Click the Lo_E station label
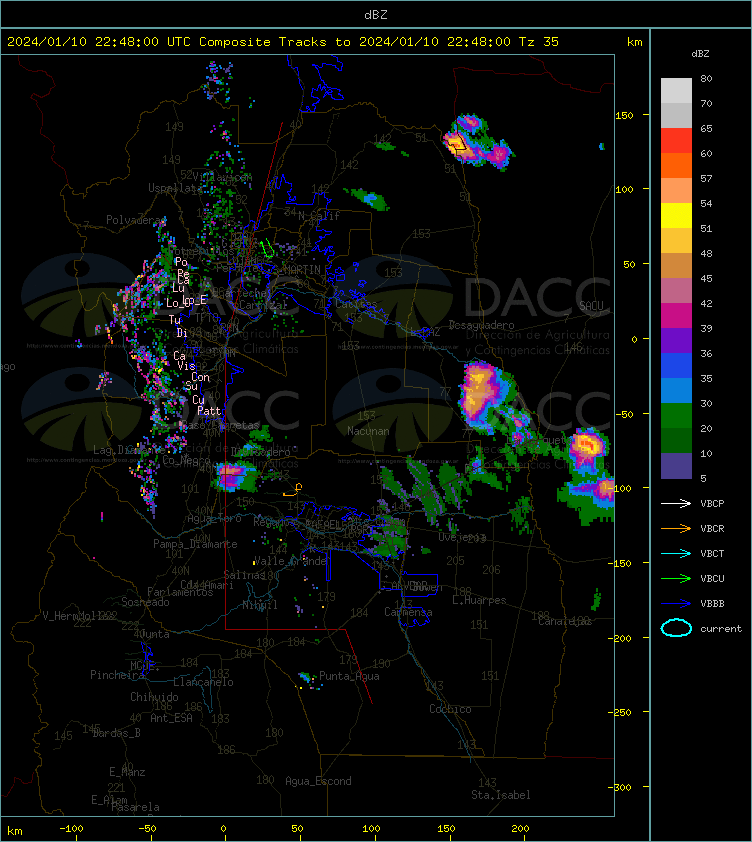Viewport: 752px width, 842px height. click(x=196, y=301)
